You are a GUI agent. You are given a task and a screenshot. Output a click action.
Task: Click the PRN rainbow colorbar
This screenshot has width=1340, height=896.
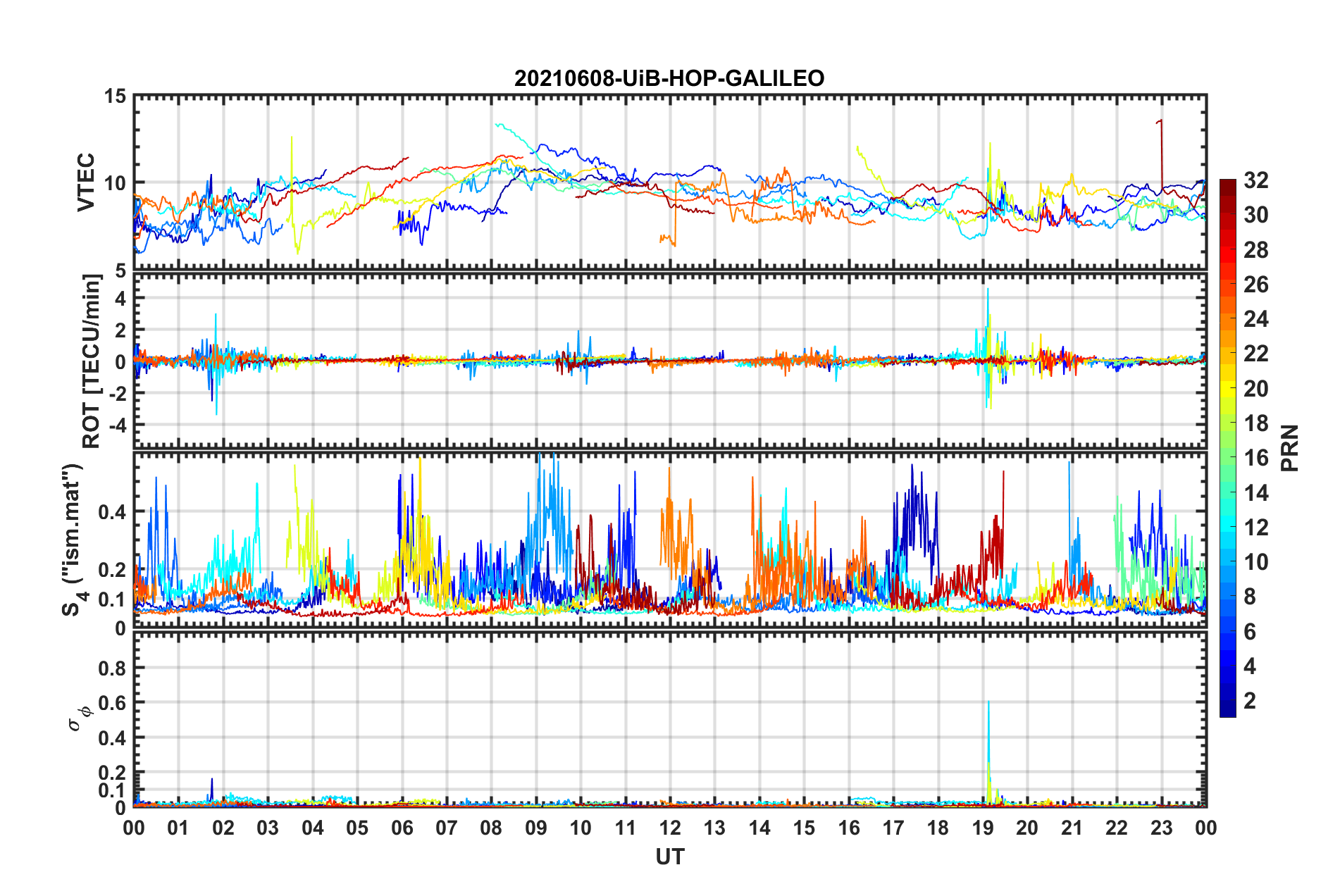1228,448
